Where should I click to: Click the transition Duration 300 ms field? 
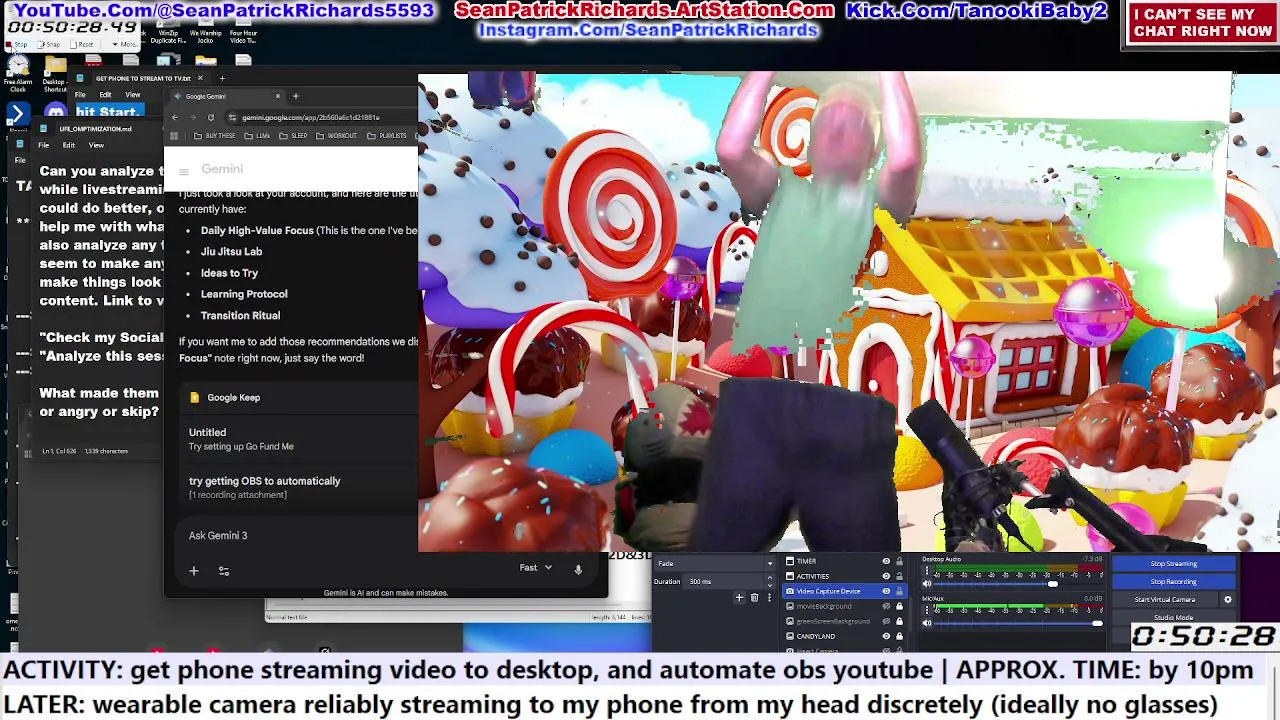point(724,581)
